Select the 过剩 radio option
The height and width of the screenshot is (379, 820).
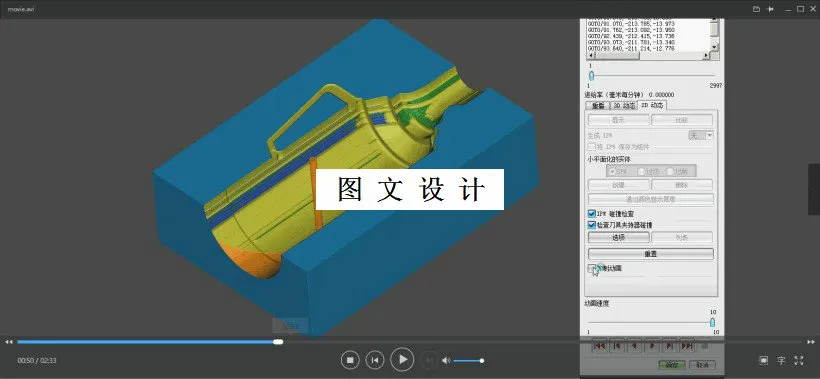tap(670, 171)
